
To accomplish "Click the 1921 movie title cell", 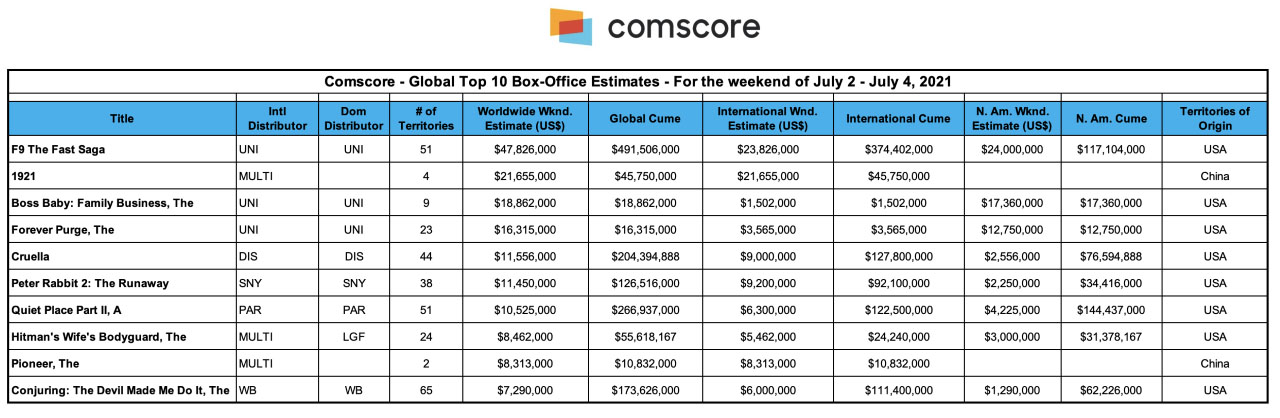I will (25, 176).
